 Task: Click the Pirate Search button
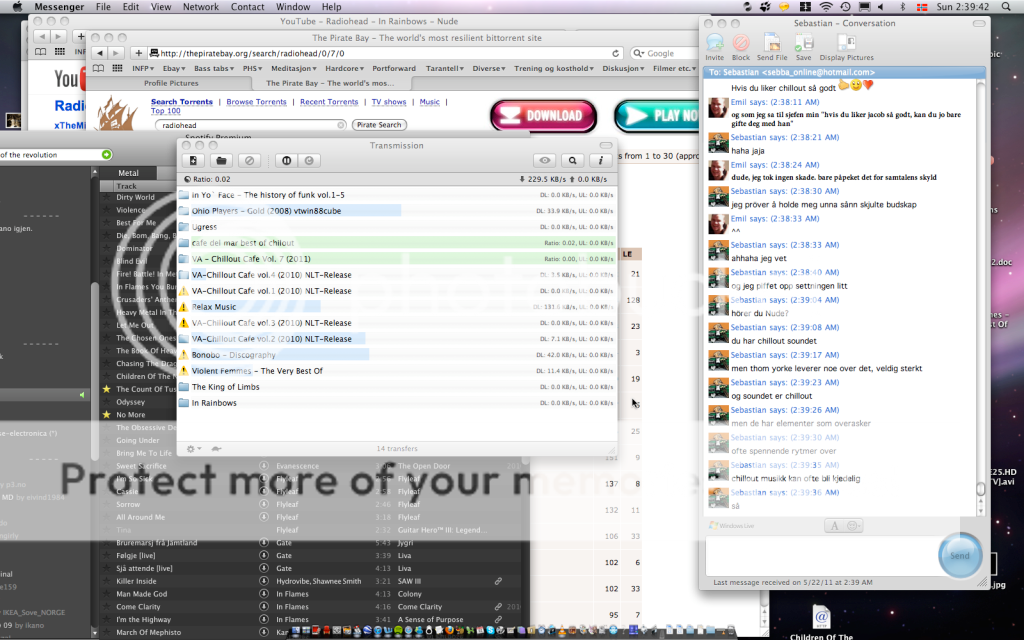pos(379,125)
